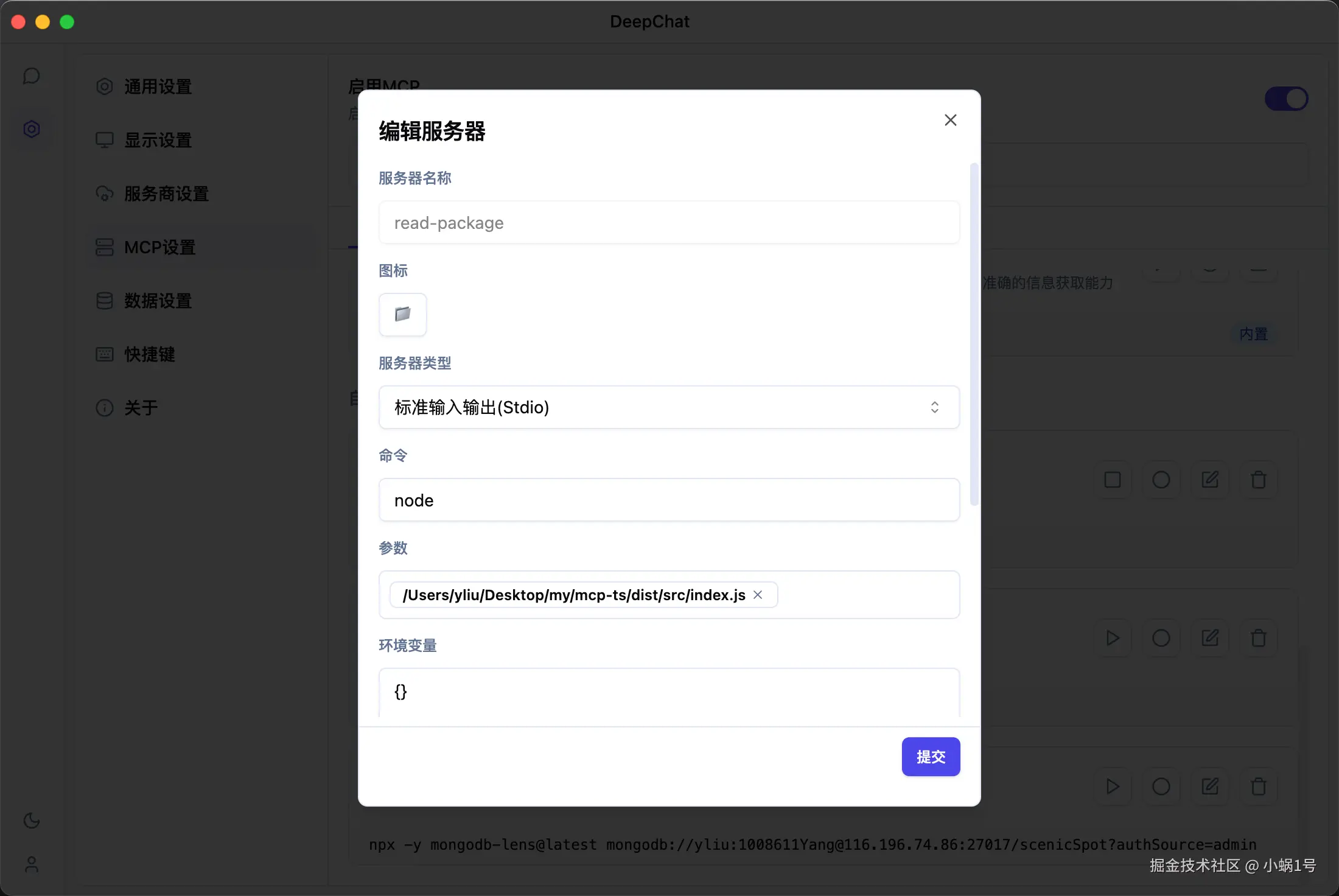Image resolution: width=1339 pixels, height=896 pixels.
Task: Remove the index.js parameter via its X
Action: coord(758,595)
